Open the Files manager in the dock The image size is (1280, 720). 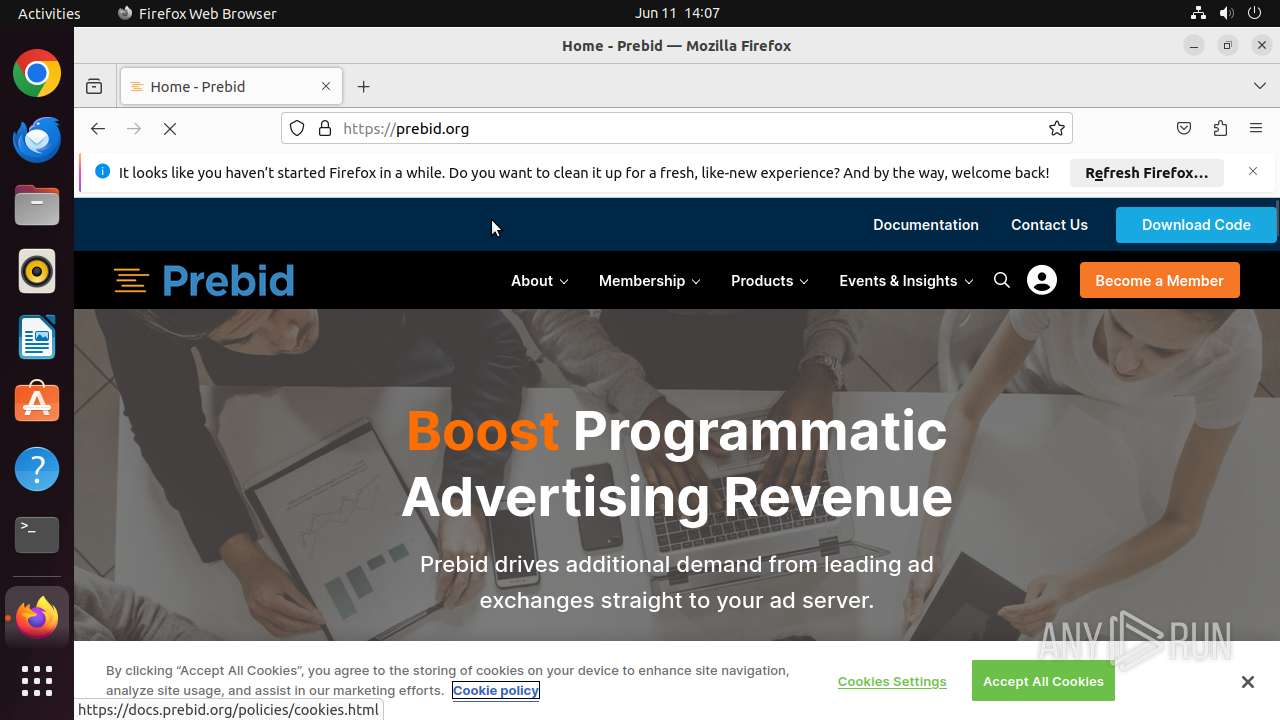[37, 205]
